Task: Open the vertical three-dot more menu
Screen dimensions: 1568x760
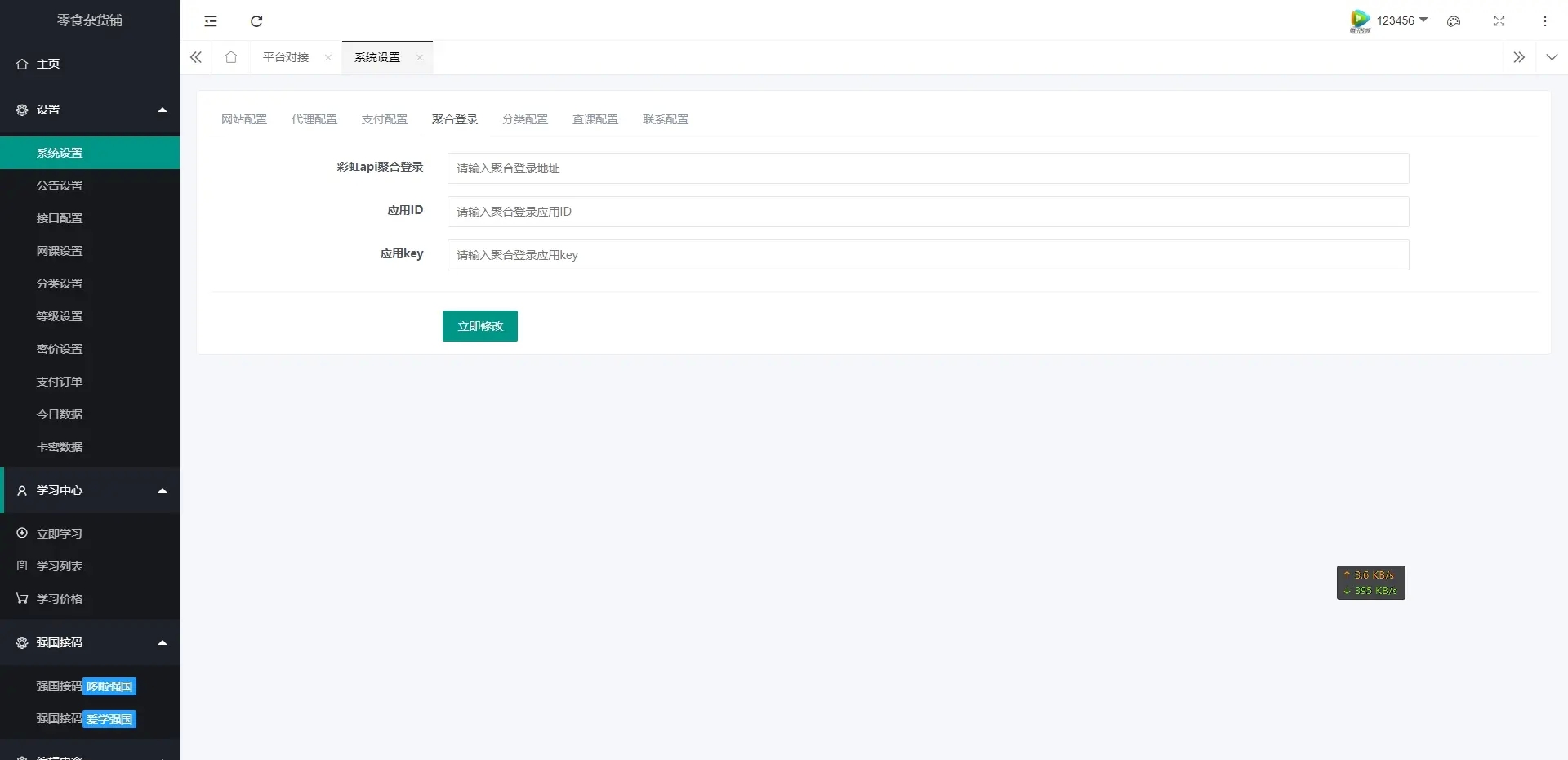Action: (1545, 21)
